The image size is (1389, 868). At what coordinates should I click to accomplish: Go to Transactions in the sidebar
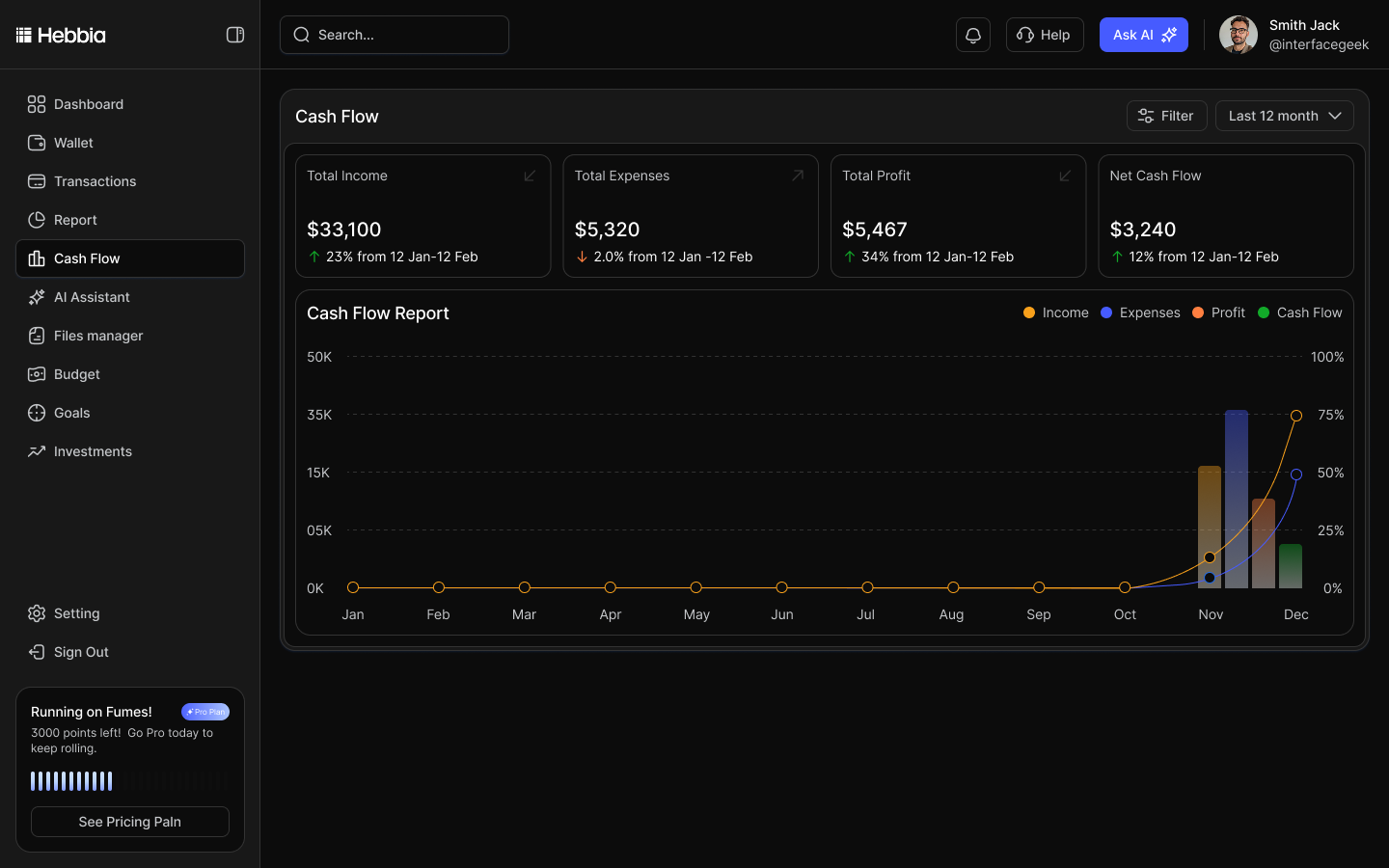(95, 181)
